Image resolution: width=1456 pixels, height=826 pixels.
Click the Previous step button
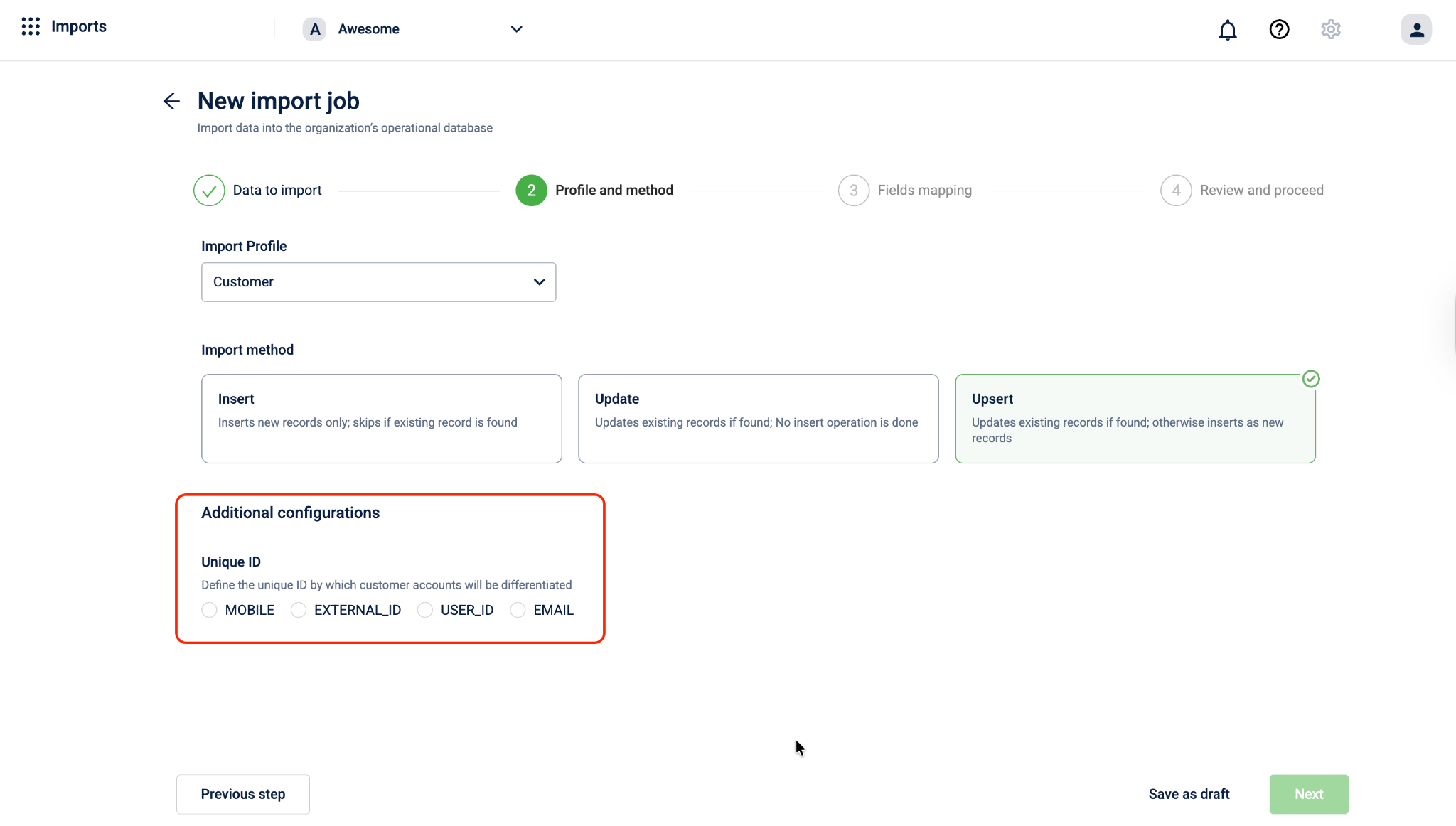tap(243, 794)
